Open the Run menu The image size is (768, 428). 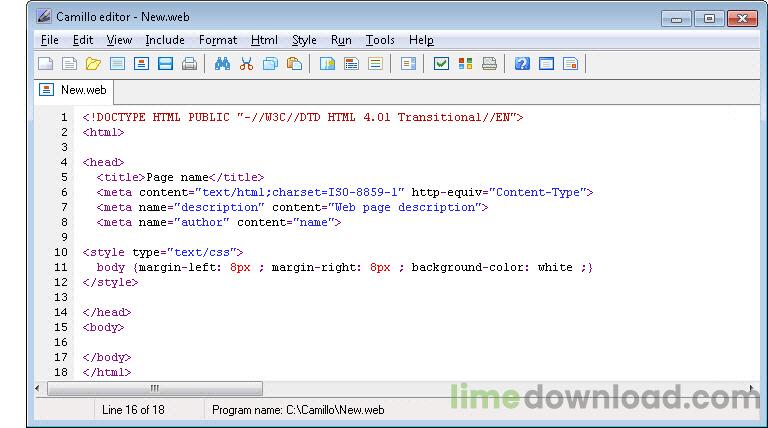pos(341,40)
